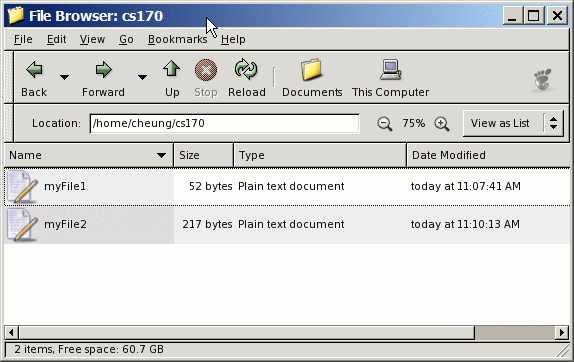This screenshot has height=362, width=574.
Task: Sort by the Type column header
Action: 320,155
